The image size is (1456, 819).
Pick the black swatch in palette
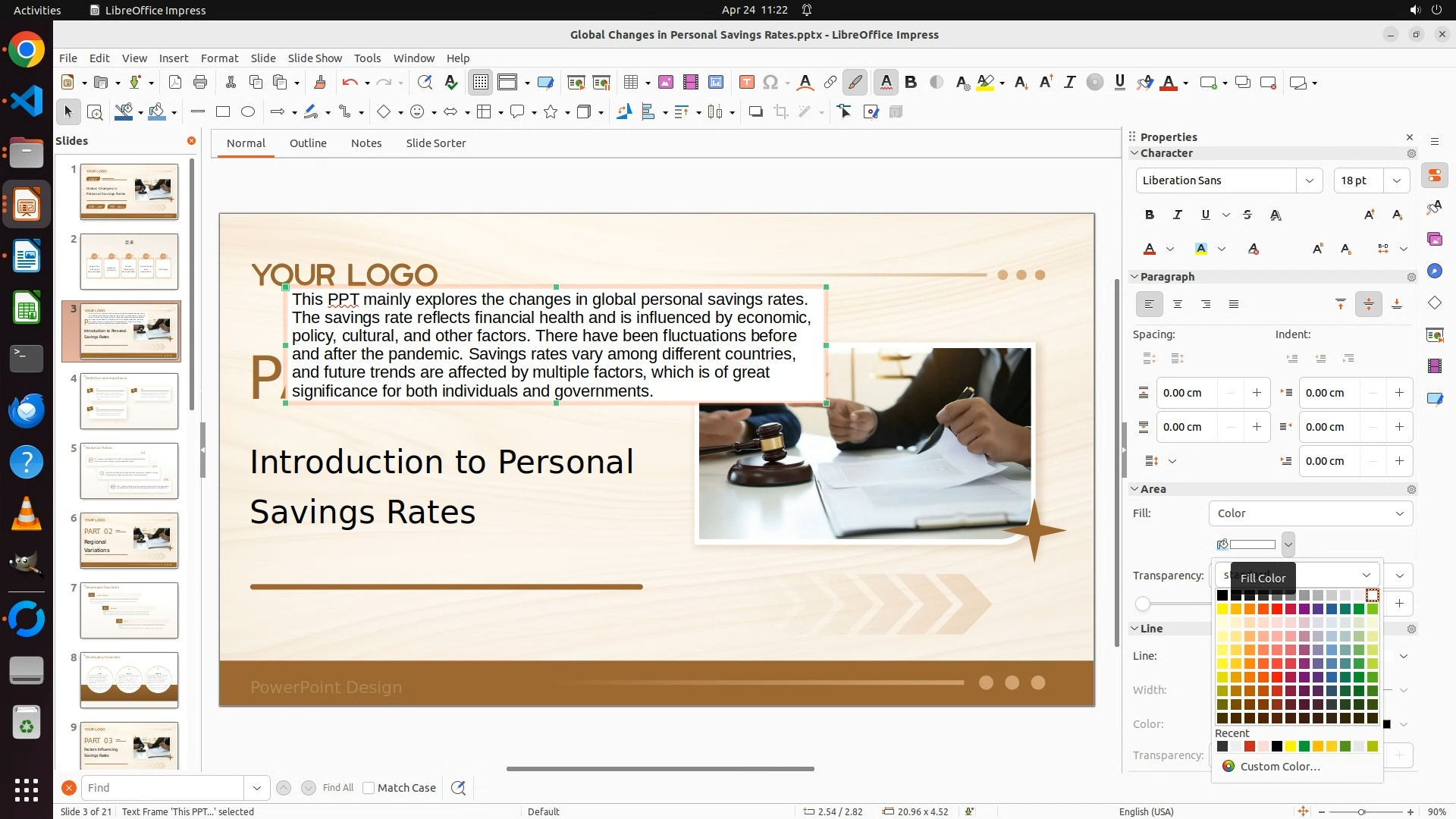1222,595
